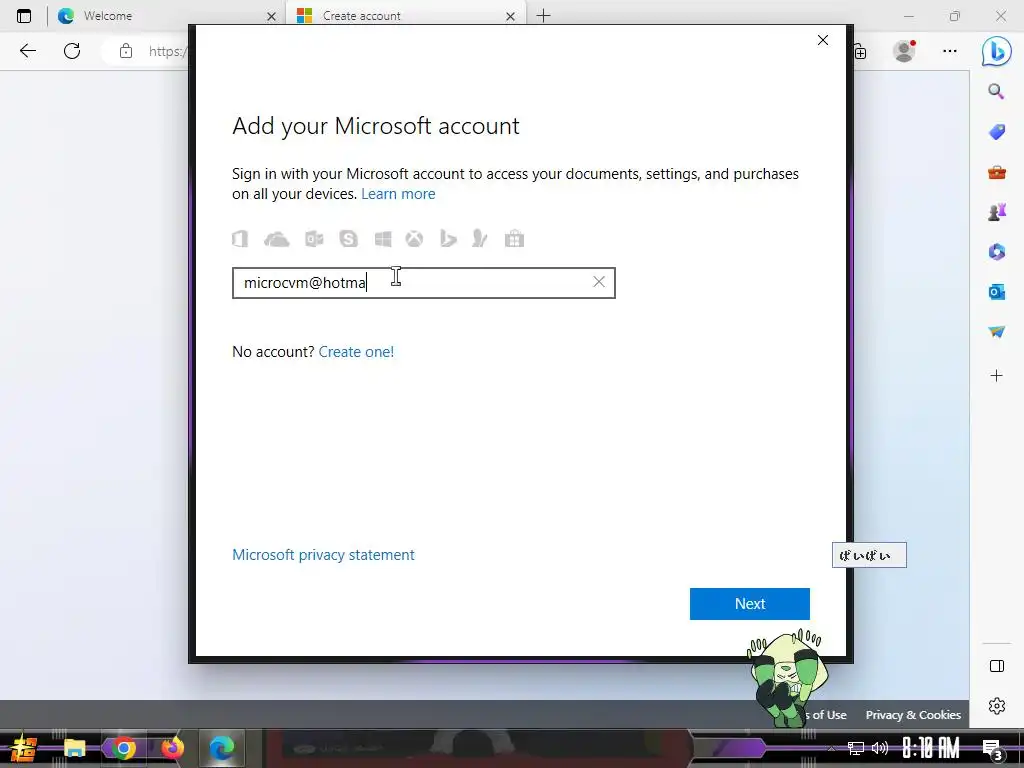
Task: Open the Start menu on the taskbar
Action: 24,748
